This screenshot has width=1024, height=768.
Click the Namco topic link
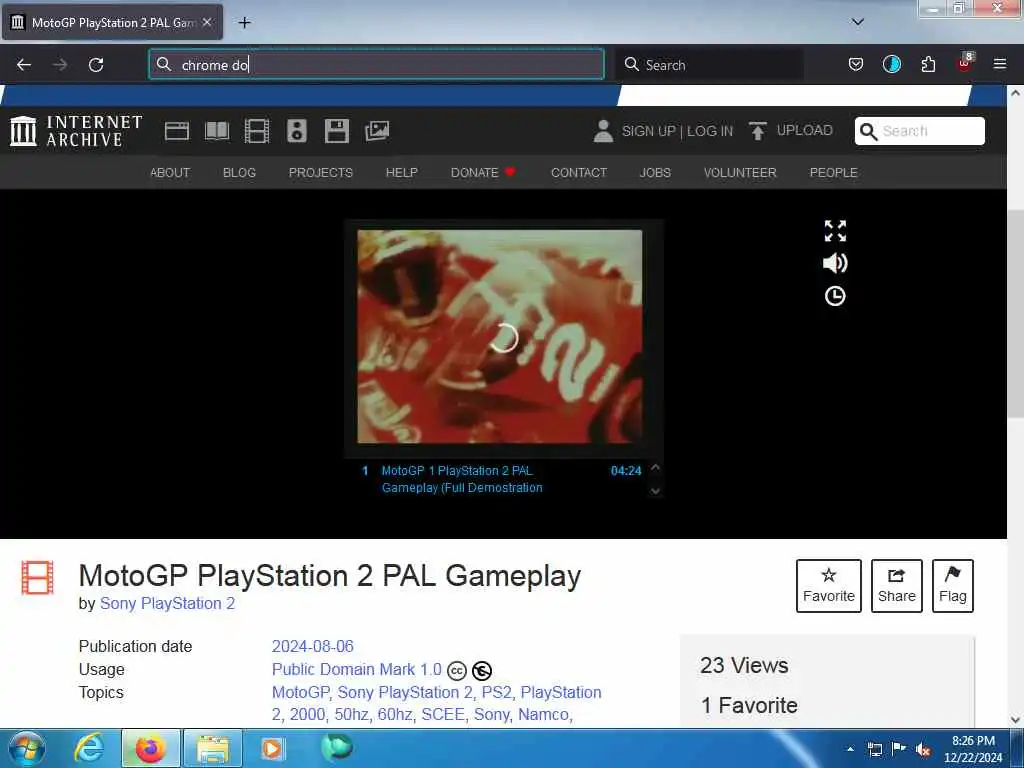[x=543, y=714]
